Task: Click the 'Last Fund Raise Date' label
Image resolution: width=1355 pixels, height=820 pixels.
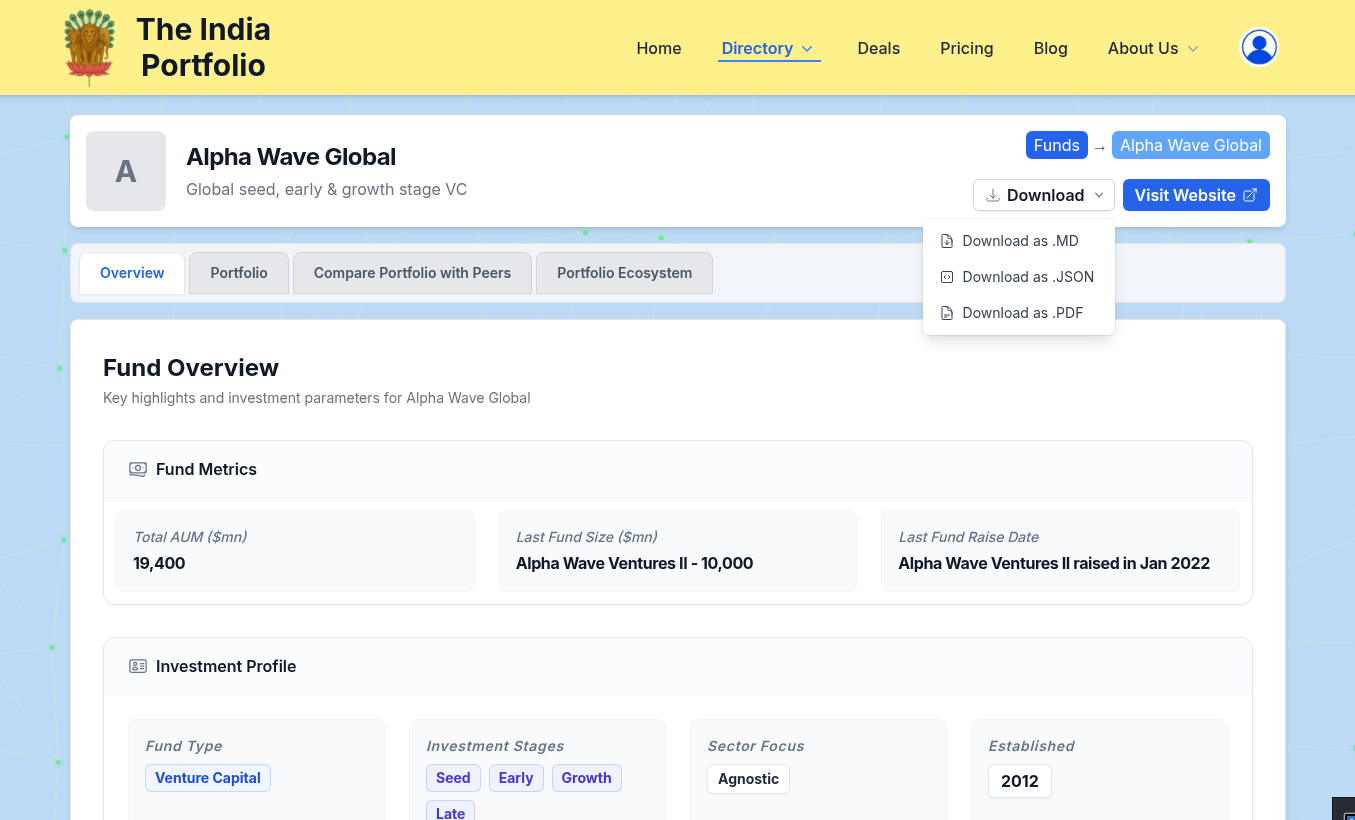Action: tap(968, 537)
